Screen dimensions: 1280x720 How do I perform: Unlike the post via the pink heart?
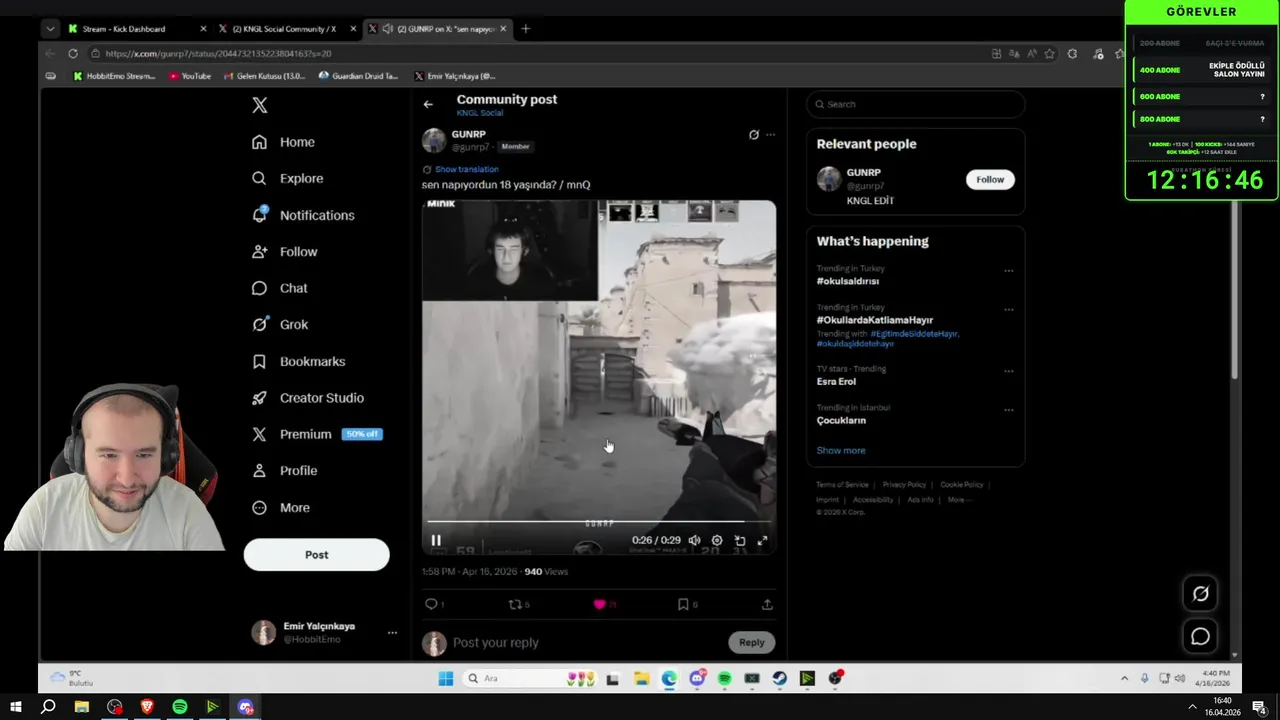click(600, 604)
